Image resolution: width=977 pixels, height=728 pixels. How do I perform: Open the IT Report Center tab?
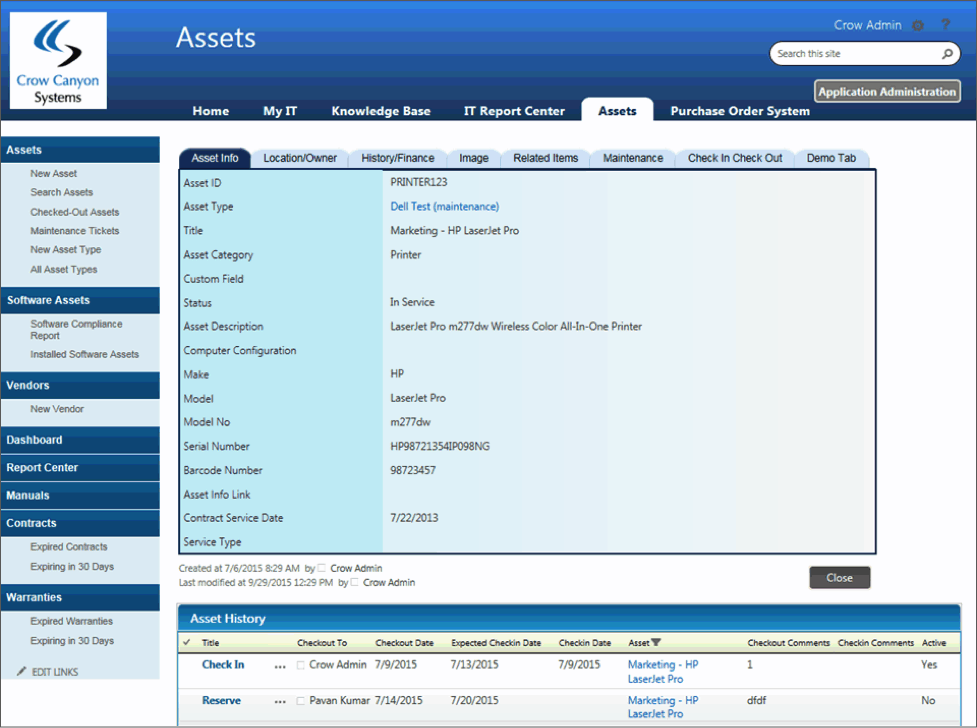click(514, 110)
